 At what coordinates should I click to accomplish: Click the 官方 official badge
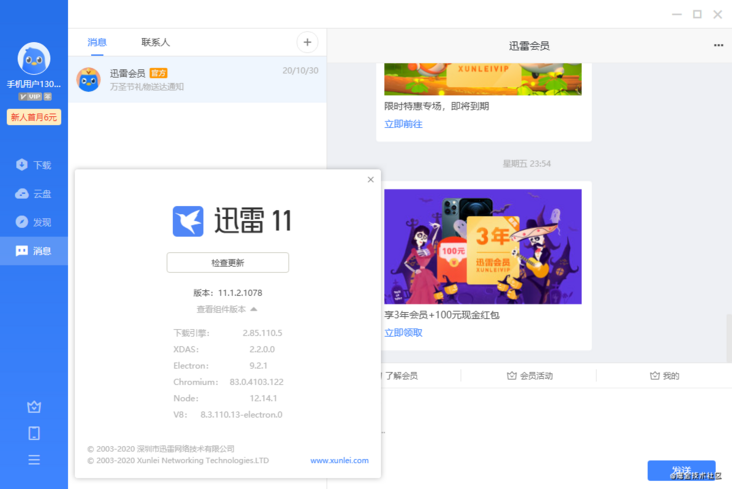(158, 73)
